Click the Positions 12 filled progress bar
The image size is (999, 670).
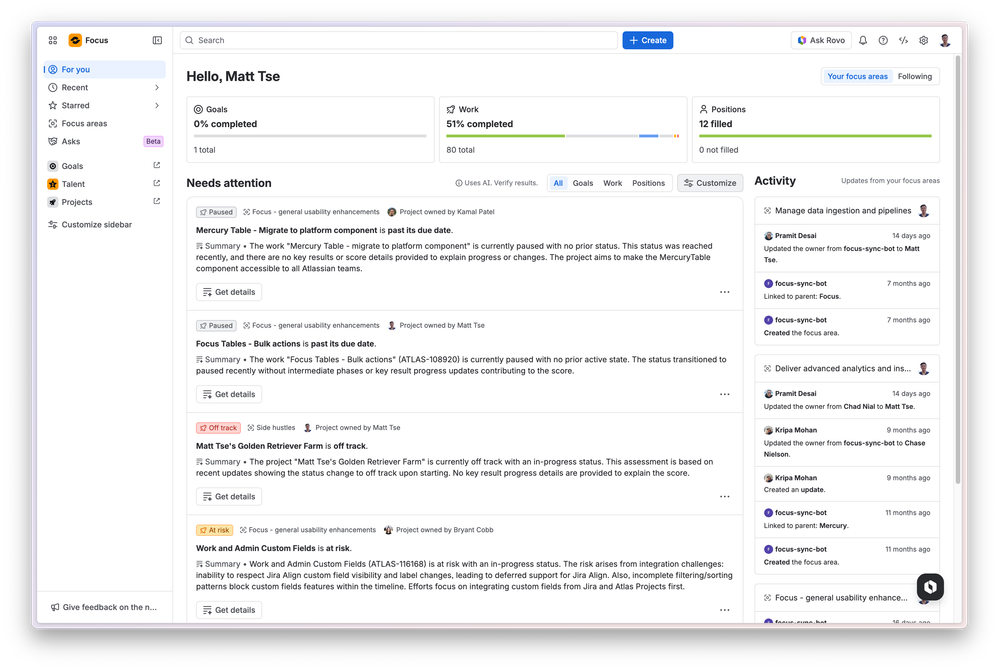point(815,136)
